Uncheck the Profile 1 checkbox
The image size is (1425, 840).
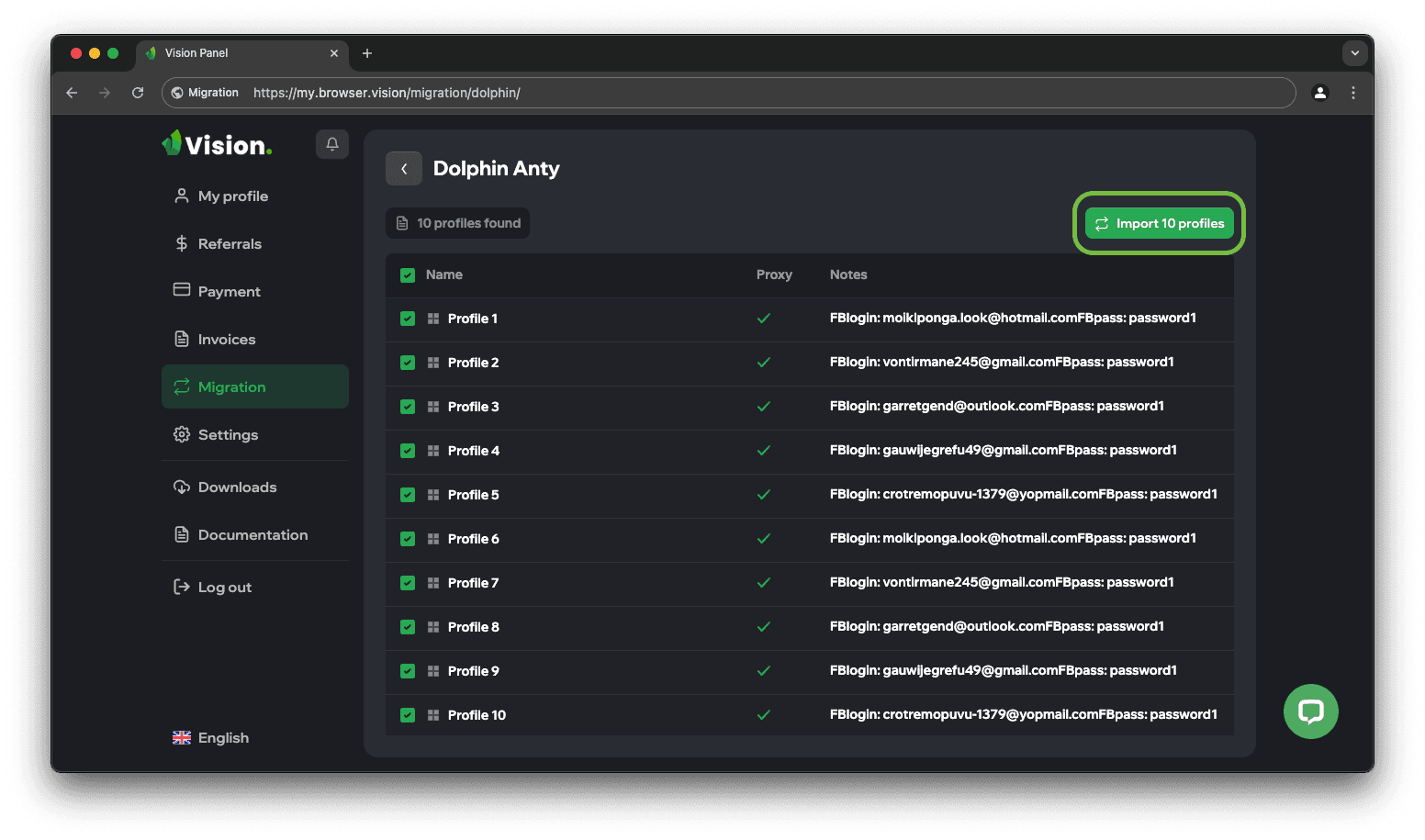(x=408, y=319)
